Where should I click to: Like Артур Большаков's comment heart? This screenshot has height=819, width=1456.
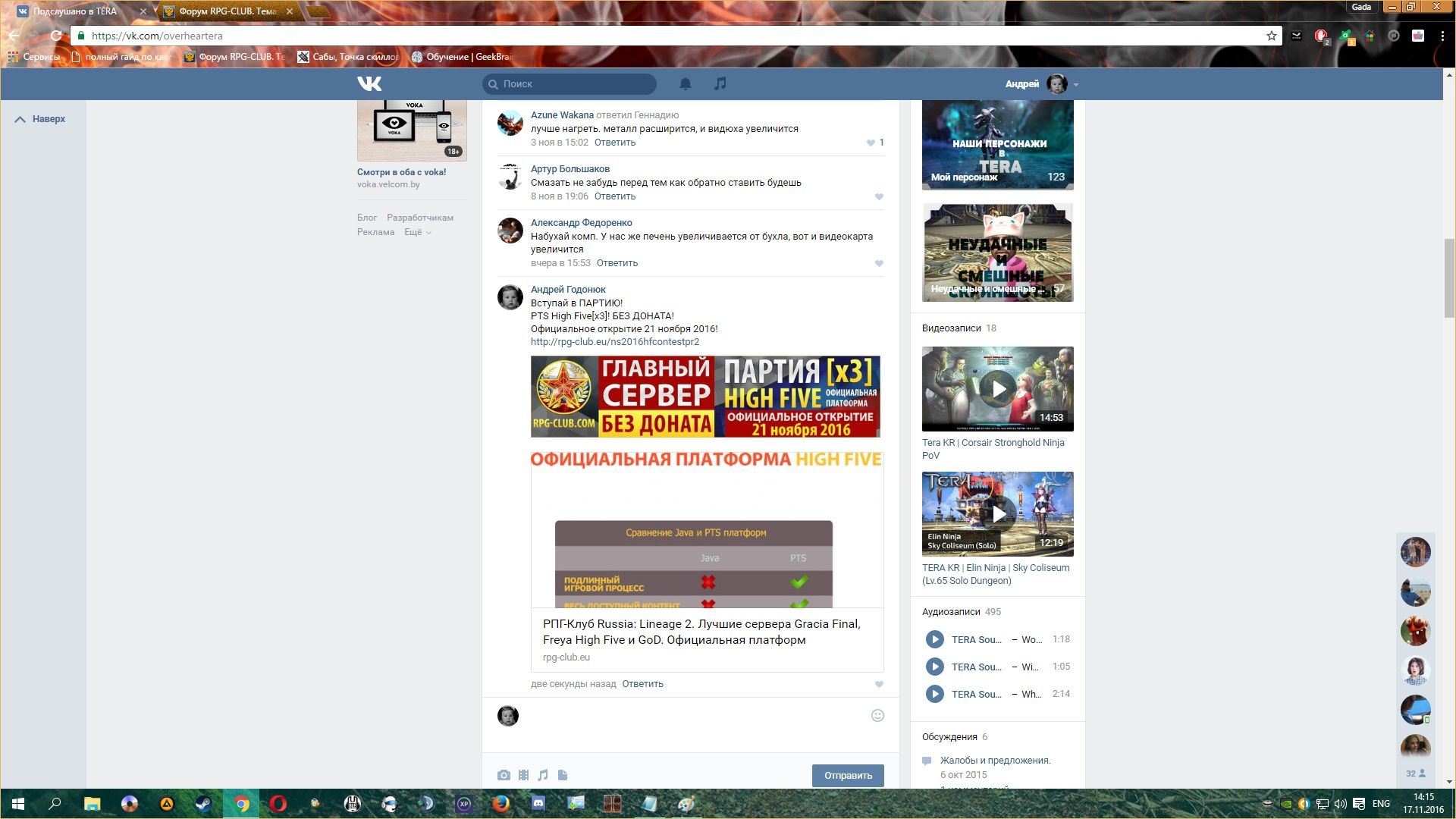(879, 196)
